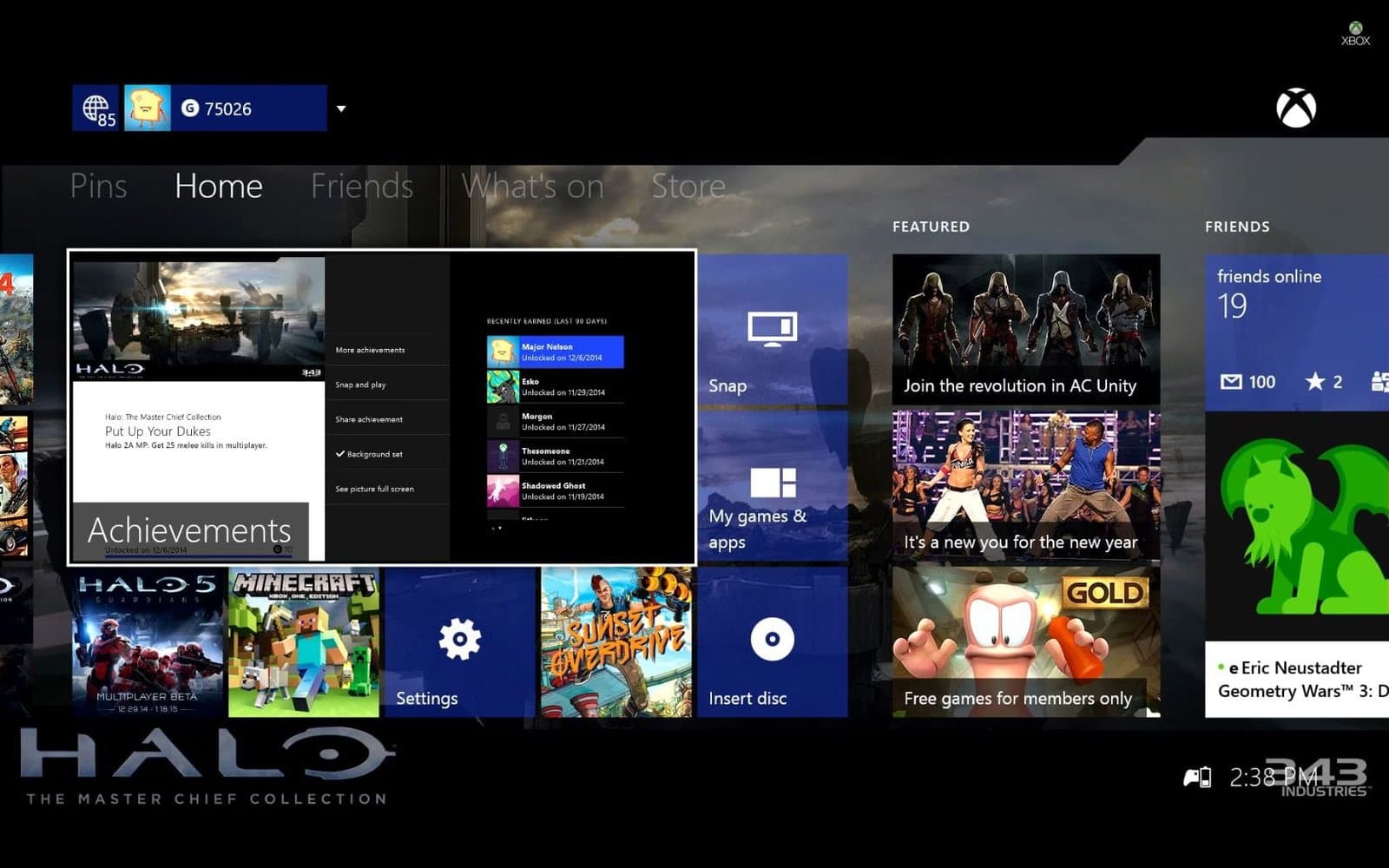Select Shadowed Ghost achievement row

pyautogui.click(x=555, y=490)
